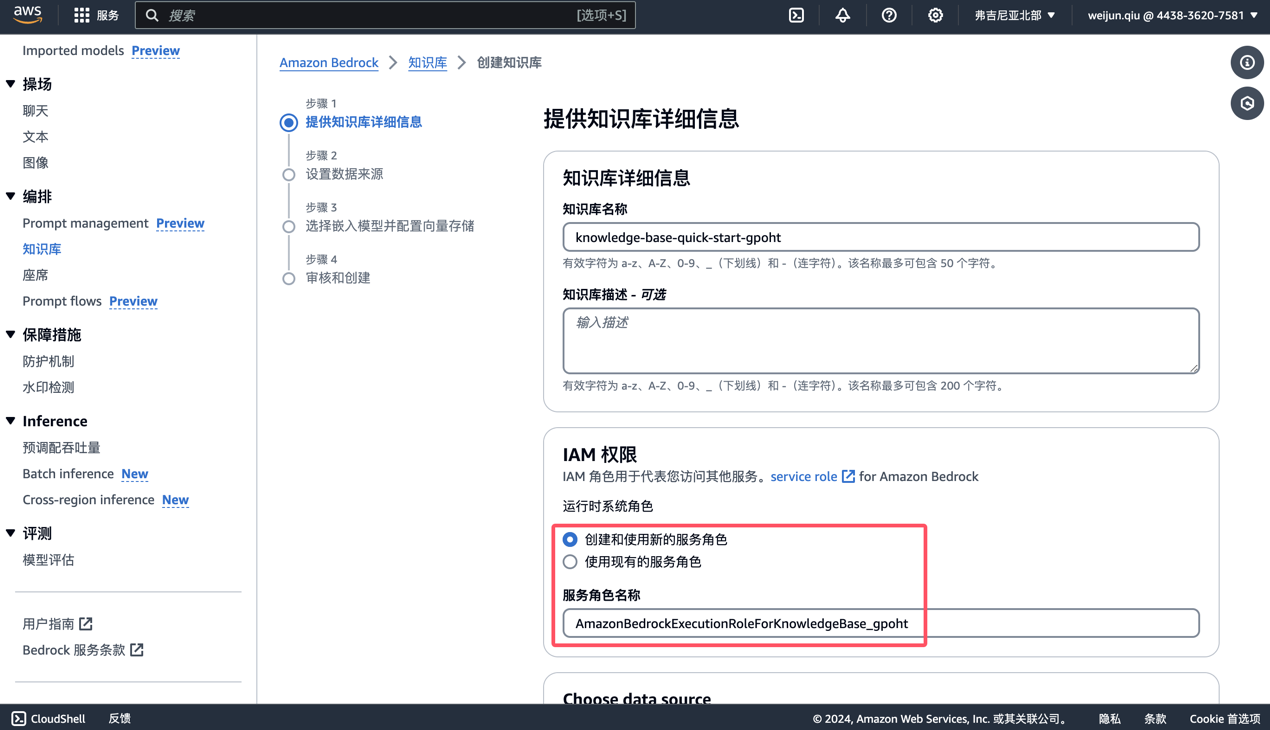Click the 反馈 footer link

click(120, 718)
